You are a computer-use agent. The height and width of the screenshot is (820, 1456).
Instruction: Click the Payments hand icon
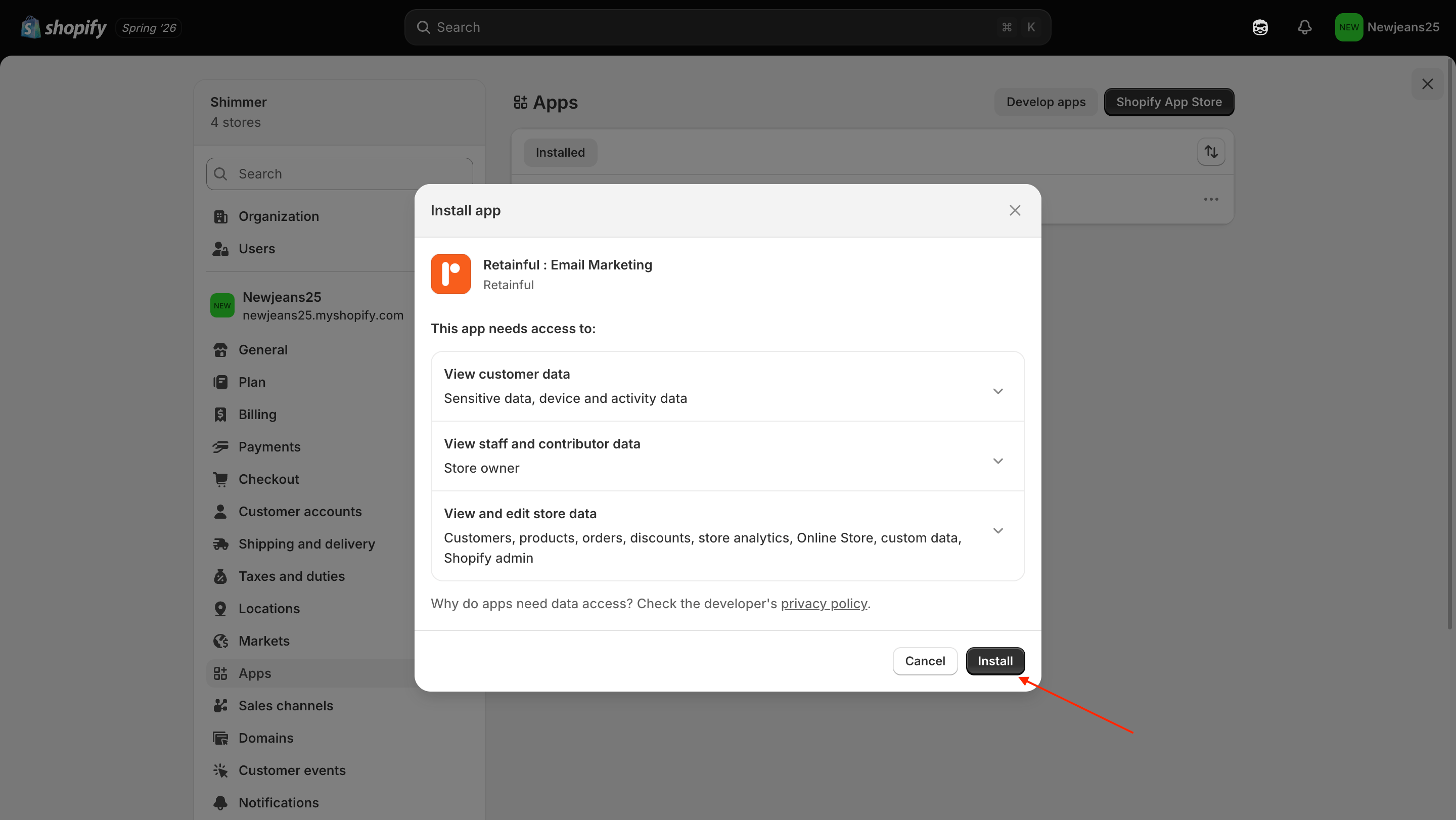220,446
